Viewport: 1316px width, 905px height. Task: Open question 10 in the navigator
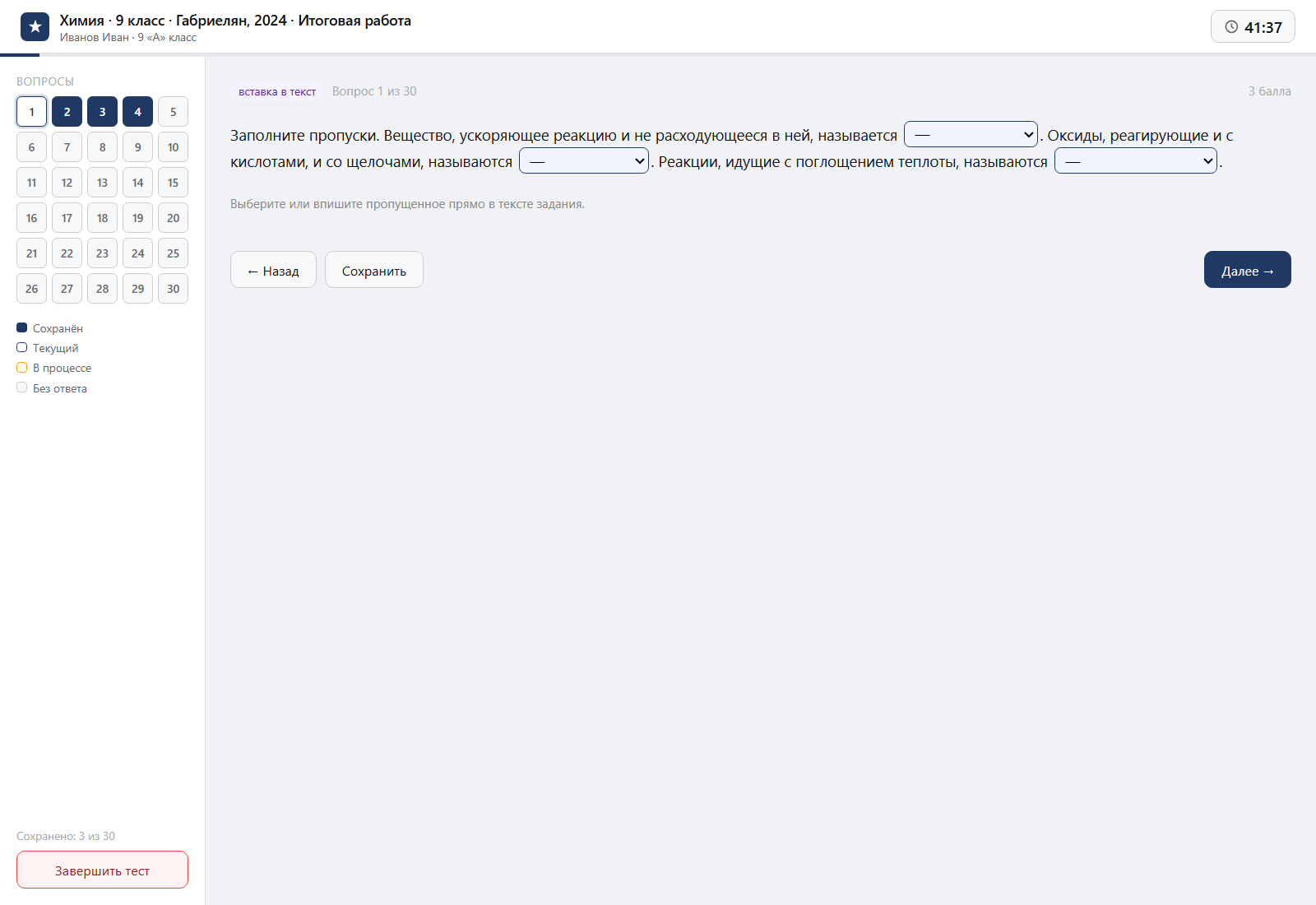click(x=173, y=147)
